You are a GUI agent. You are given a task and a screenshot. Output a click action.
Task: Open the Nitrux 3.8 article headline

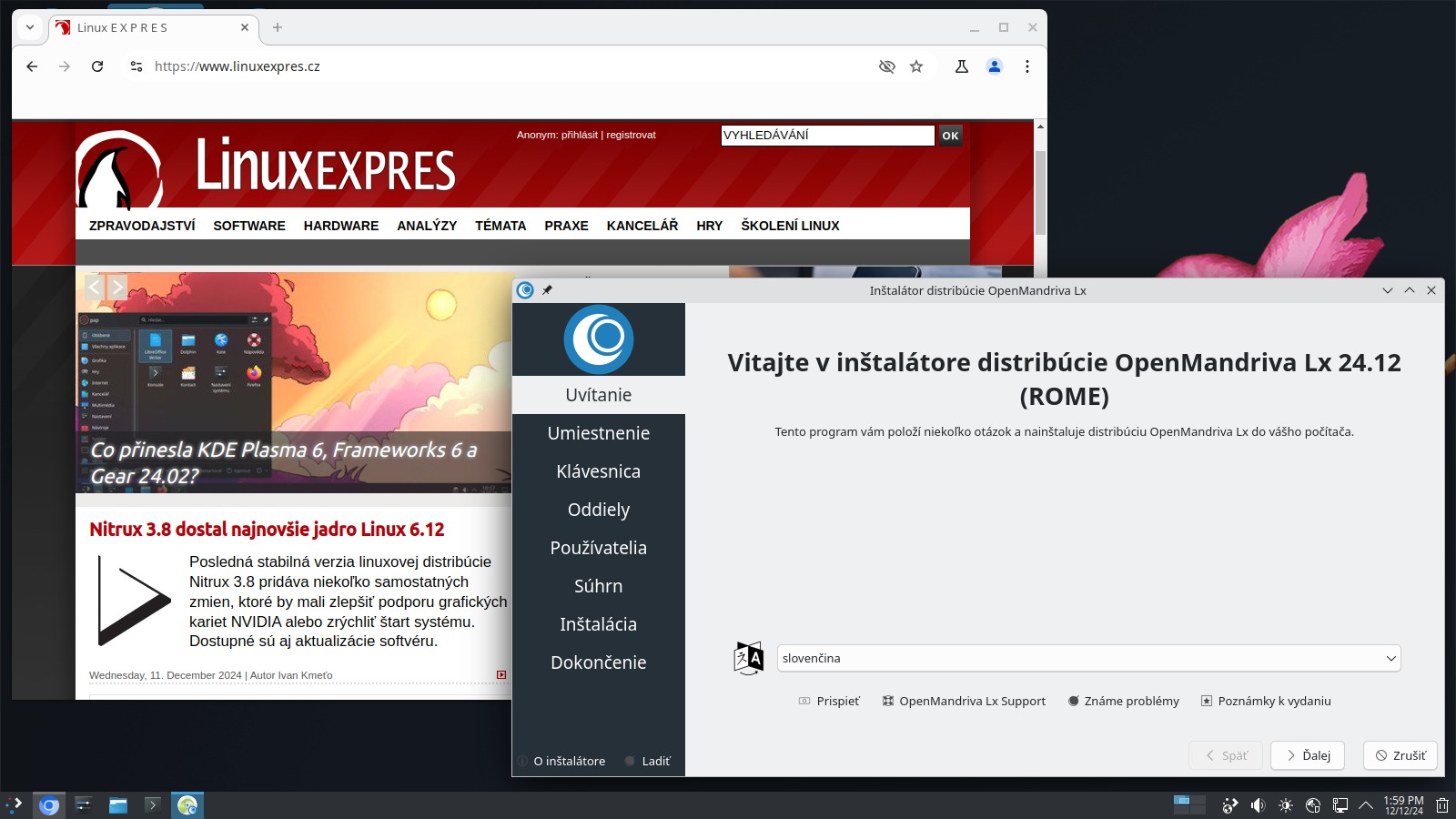tap(267, 530)
